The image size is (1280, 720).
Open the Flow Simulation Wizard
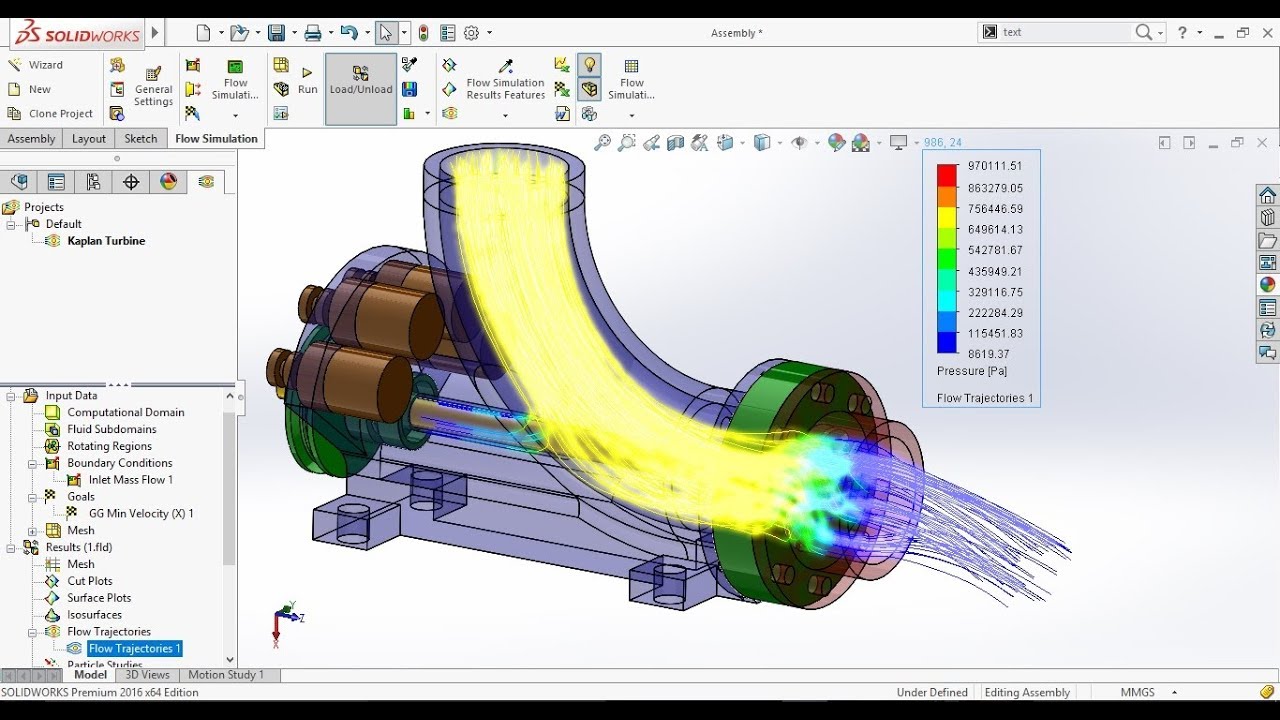[35, 65]
